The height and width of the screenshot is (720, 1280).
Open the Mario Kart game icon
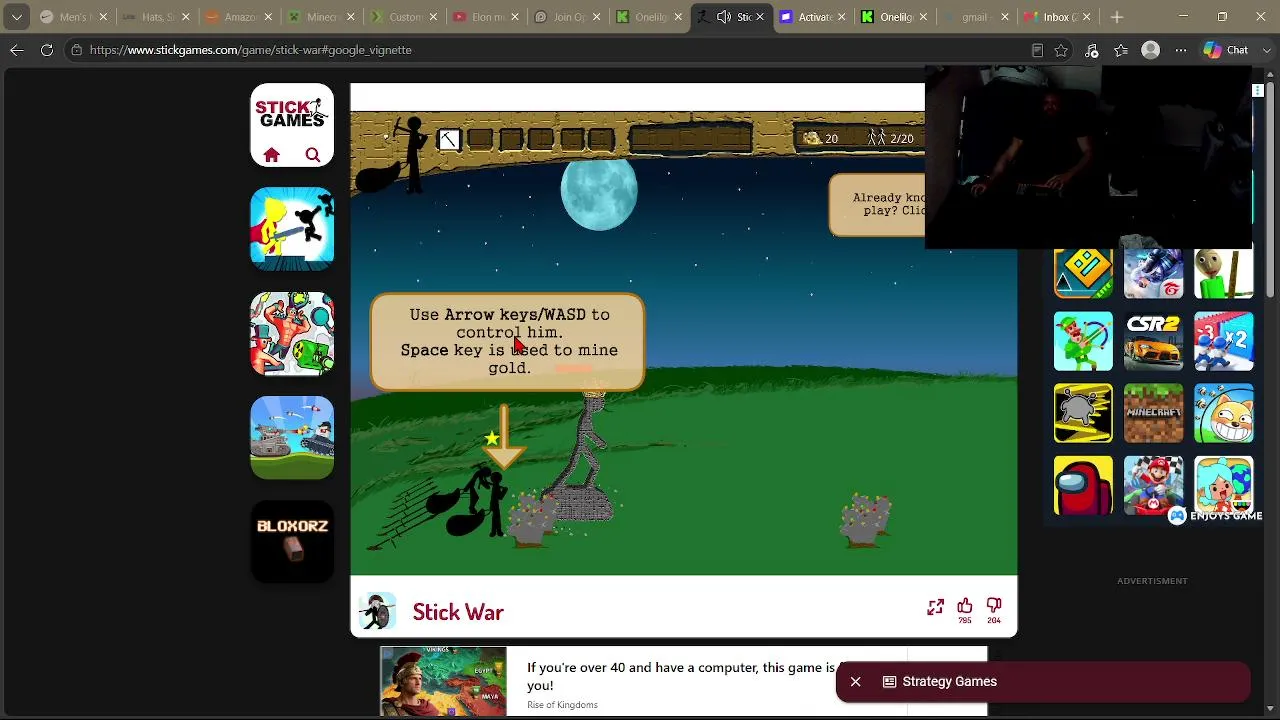point(1153,485)
